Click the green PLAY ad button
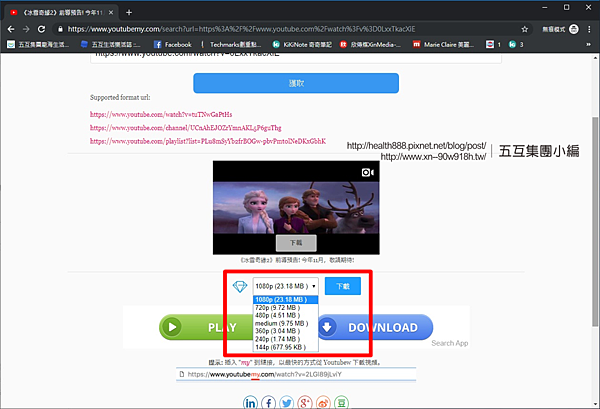This screenshot has width=600, height=409. click(206, 327)
